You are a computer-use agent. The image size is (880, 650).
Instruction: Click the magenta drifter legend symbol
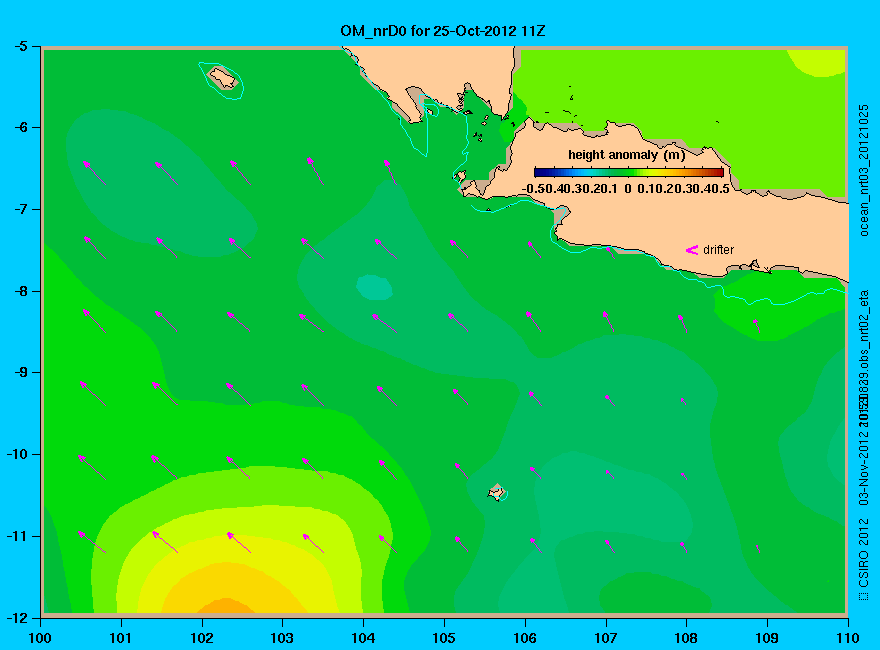(692, 250)
